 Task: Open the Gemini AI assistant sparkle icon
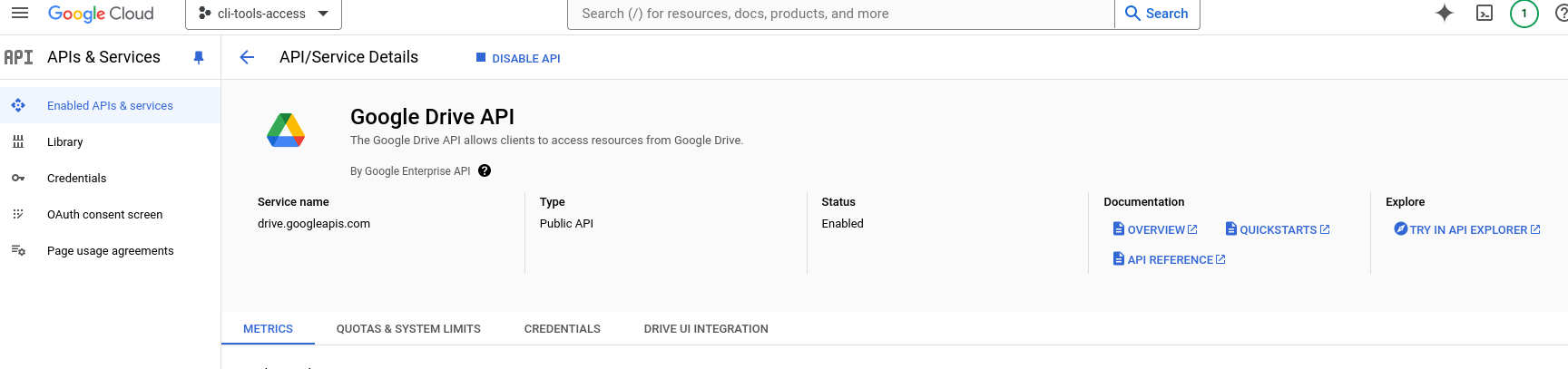tap(1445, 14)
